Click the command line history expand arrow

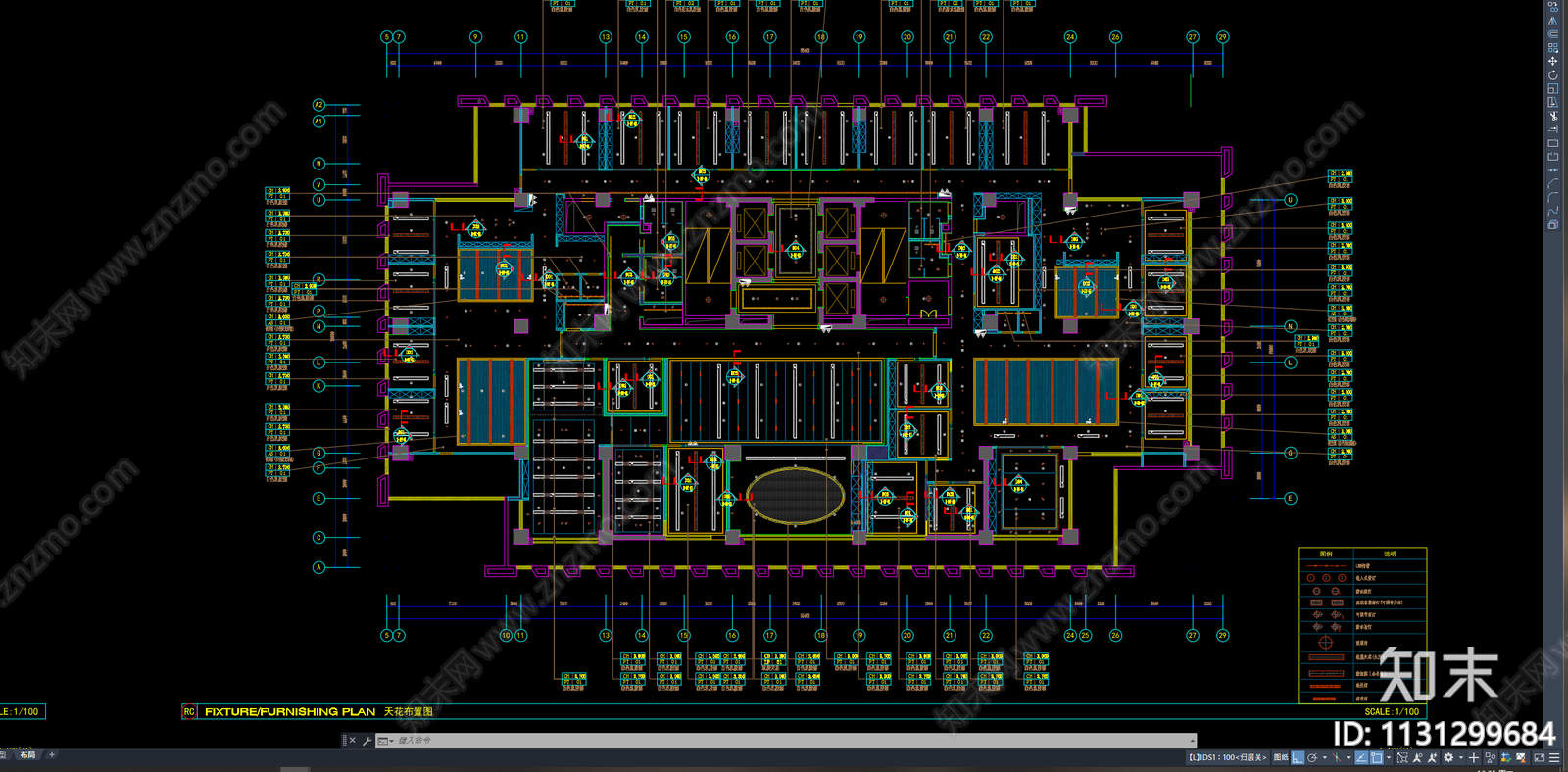[1193, 741]
